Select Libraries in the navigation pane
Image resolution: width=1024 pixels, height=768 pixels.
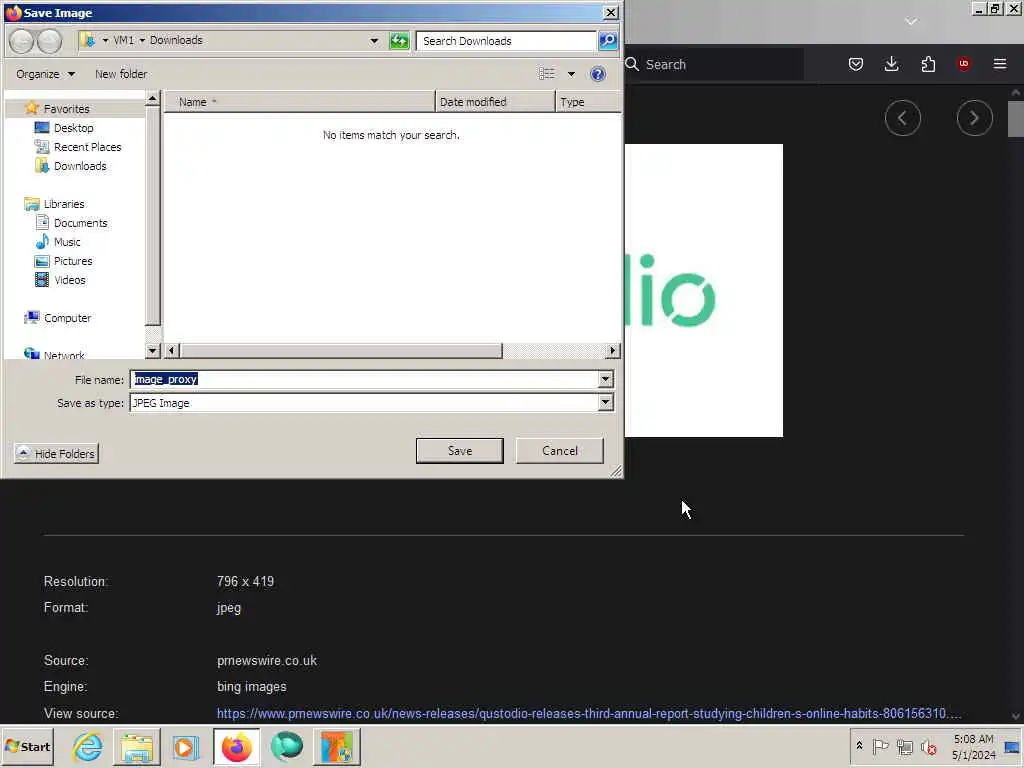pos(63,204)
